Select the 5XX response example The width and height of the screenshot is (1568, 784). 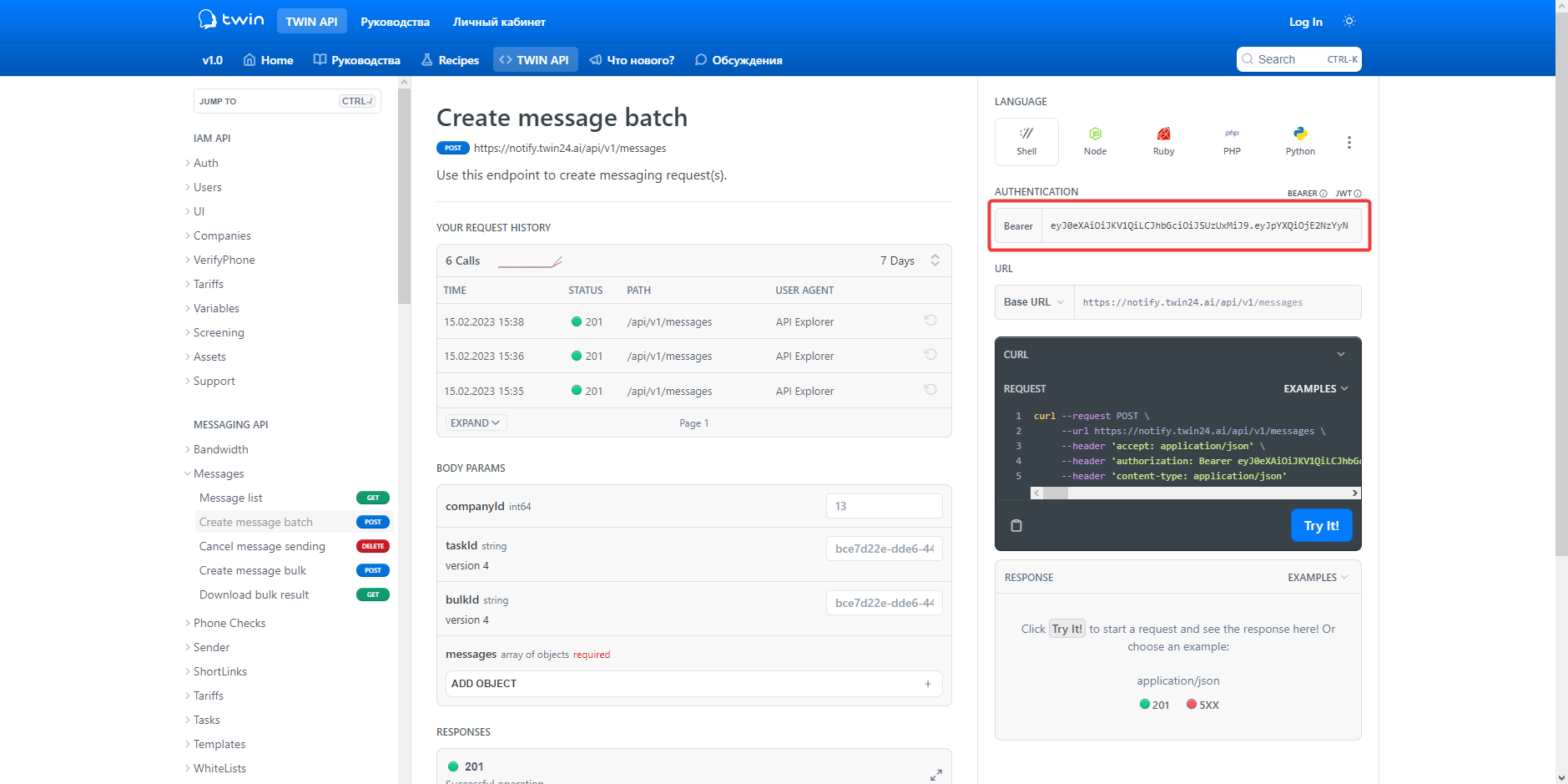[x=1202, y=705]
